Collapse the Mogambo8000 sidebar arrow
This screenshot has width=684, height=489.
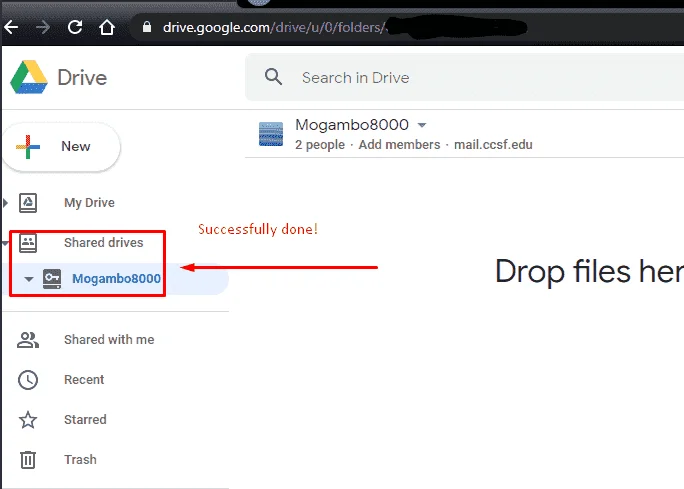(x=29, y=279)
